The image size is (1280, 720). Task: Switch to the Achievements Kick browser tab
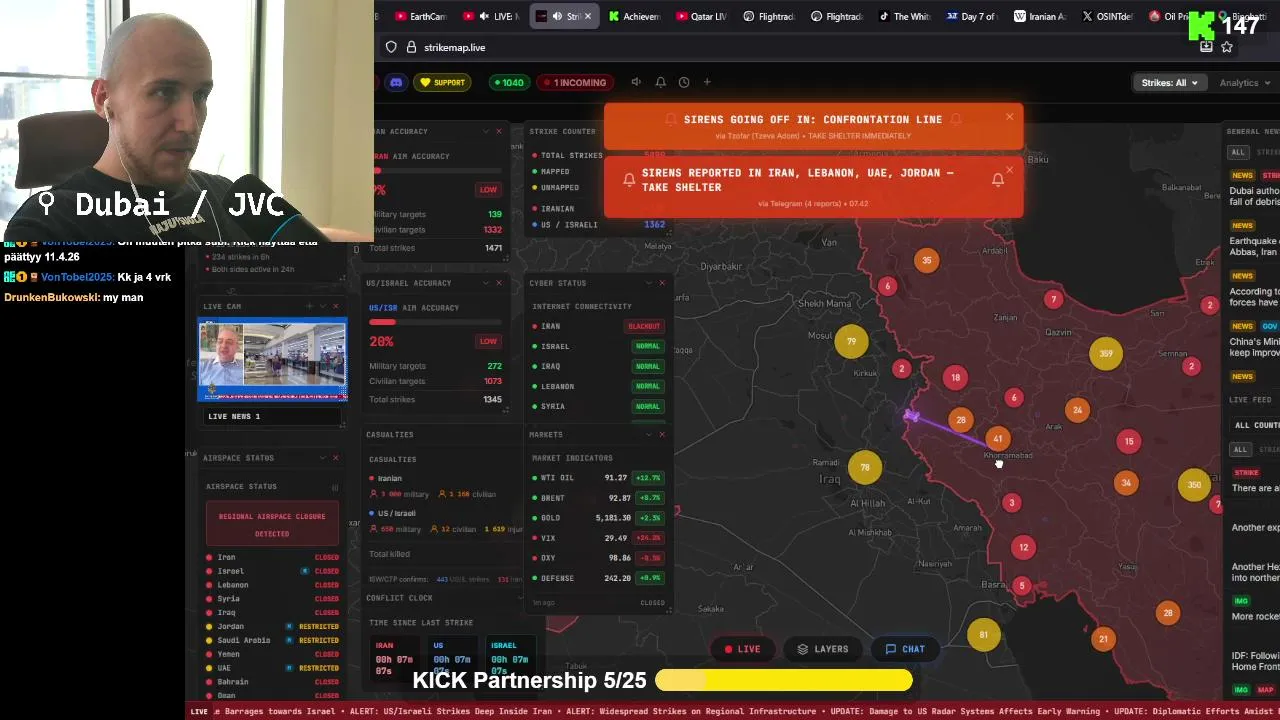pyautogui.click(x=633, y=16)
